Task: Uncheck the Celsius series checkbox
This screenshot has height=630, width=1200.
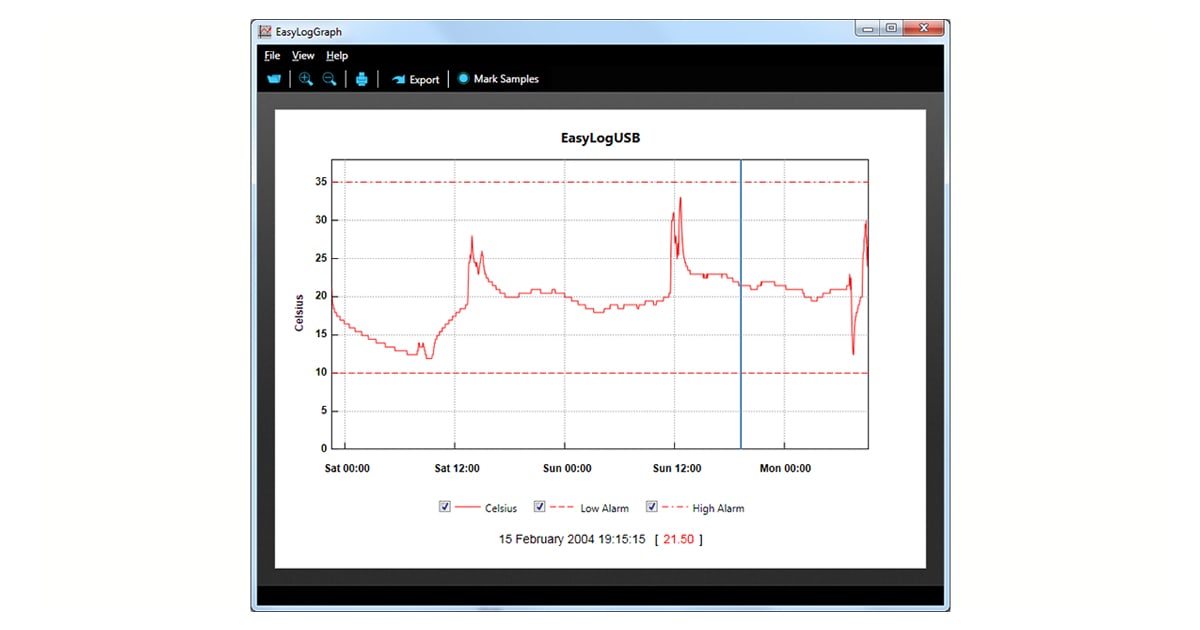Action: (445, 507)
